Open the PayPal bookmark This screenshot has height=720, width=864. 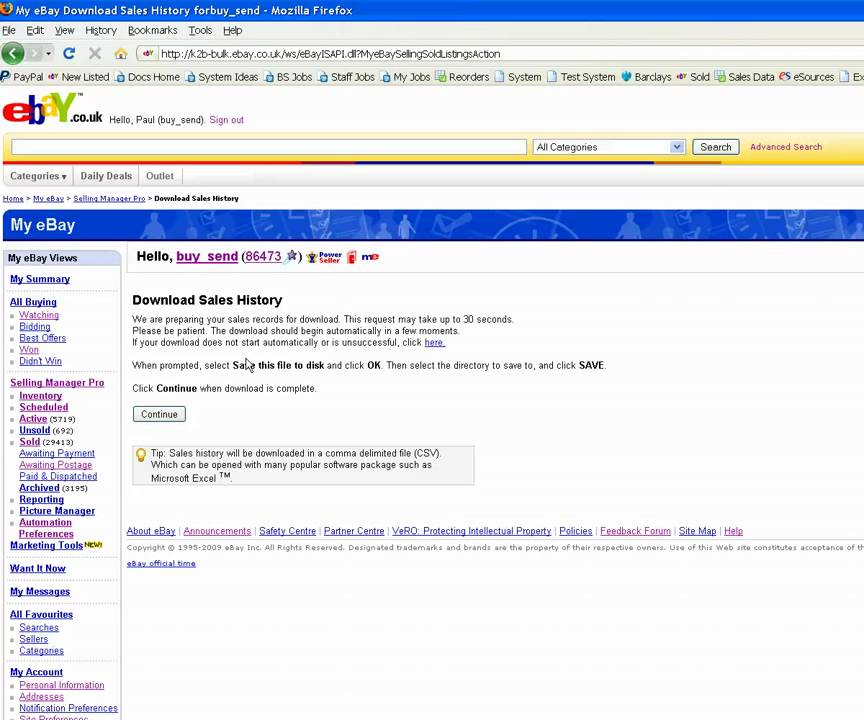(22, 77)
